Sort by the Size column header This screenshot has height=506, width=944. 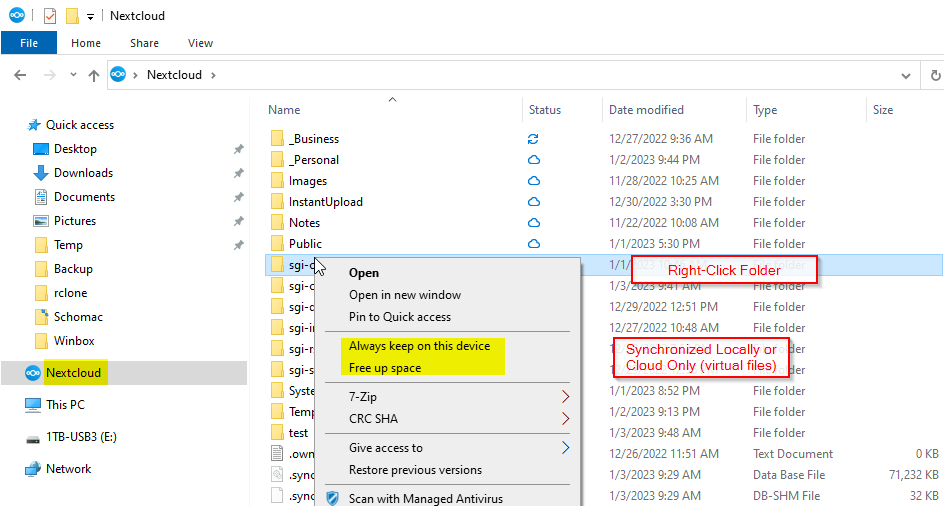pos(883,110)
